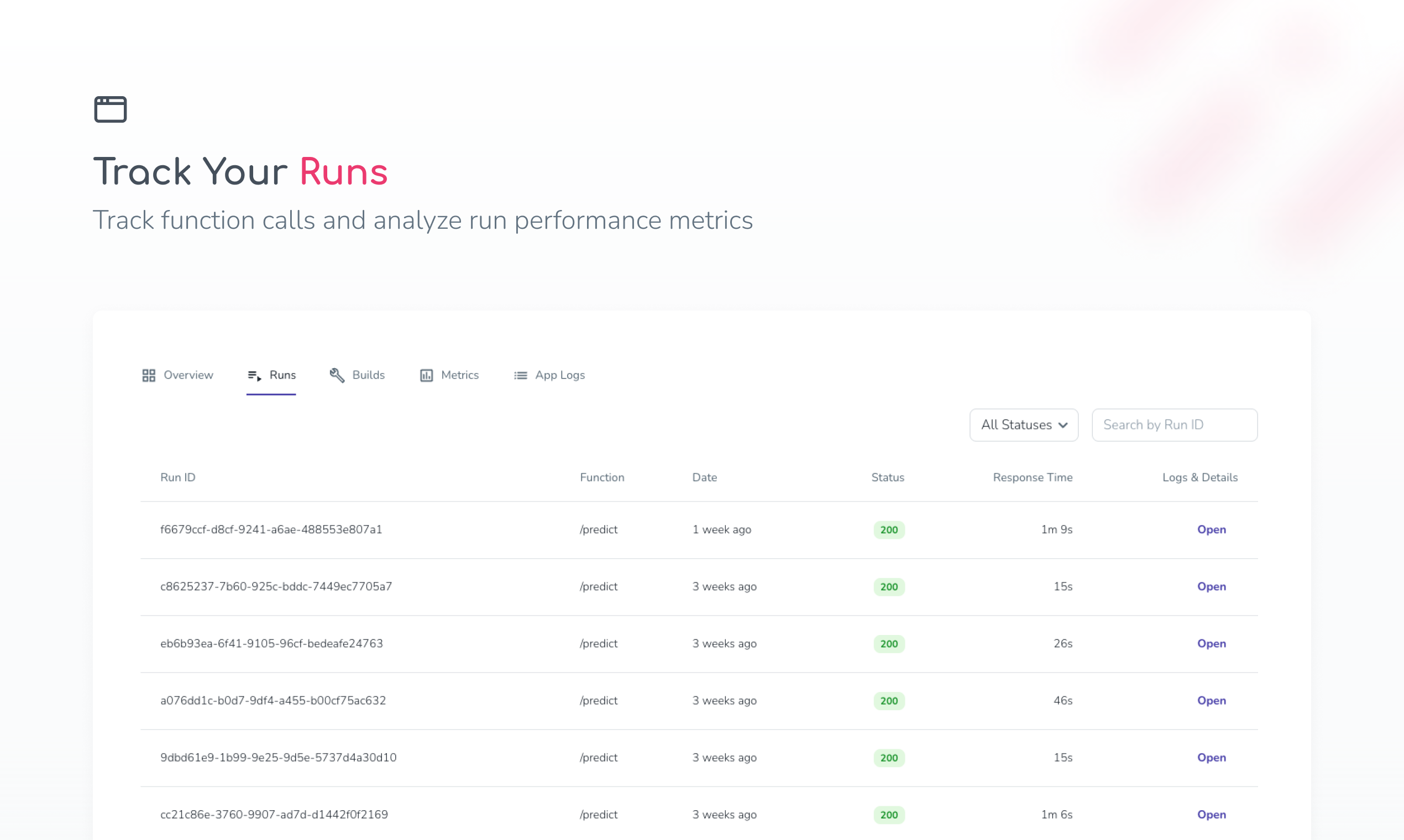This screenshot has width=1404, height=840.
Task: Click the Overview grid icon
Action: [x=149, y=375]
